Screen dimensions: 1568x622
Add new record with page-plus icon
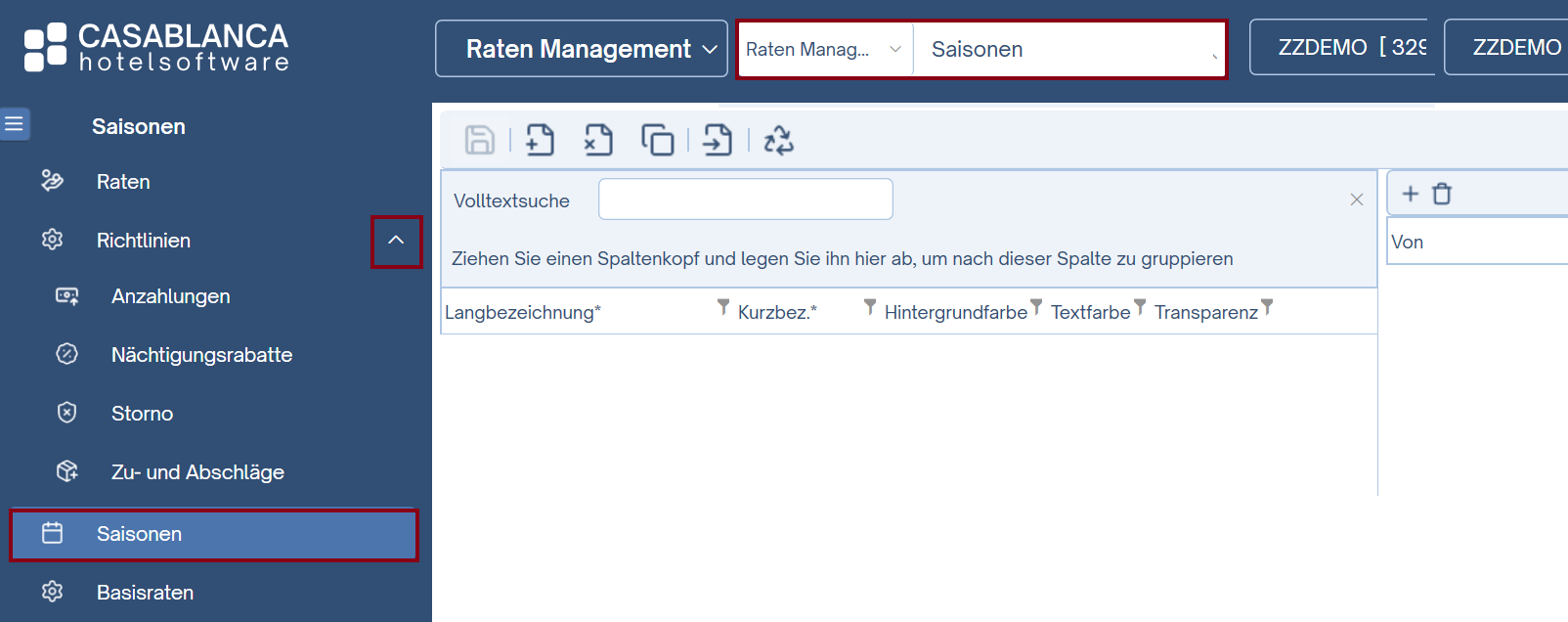pyautogui.click(x=540, y=141)
